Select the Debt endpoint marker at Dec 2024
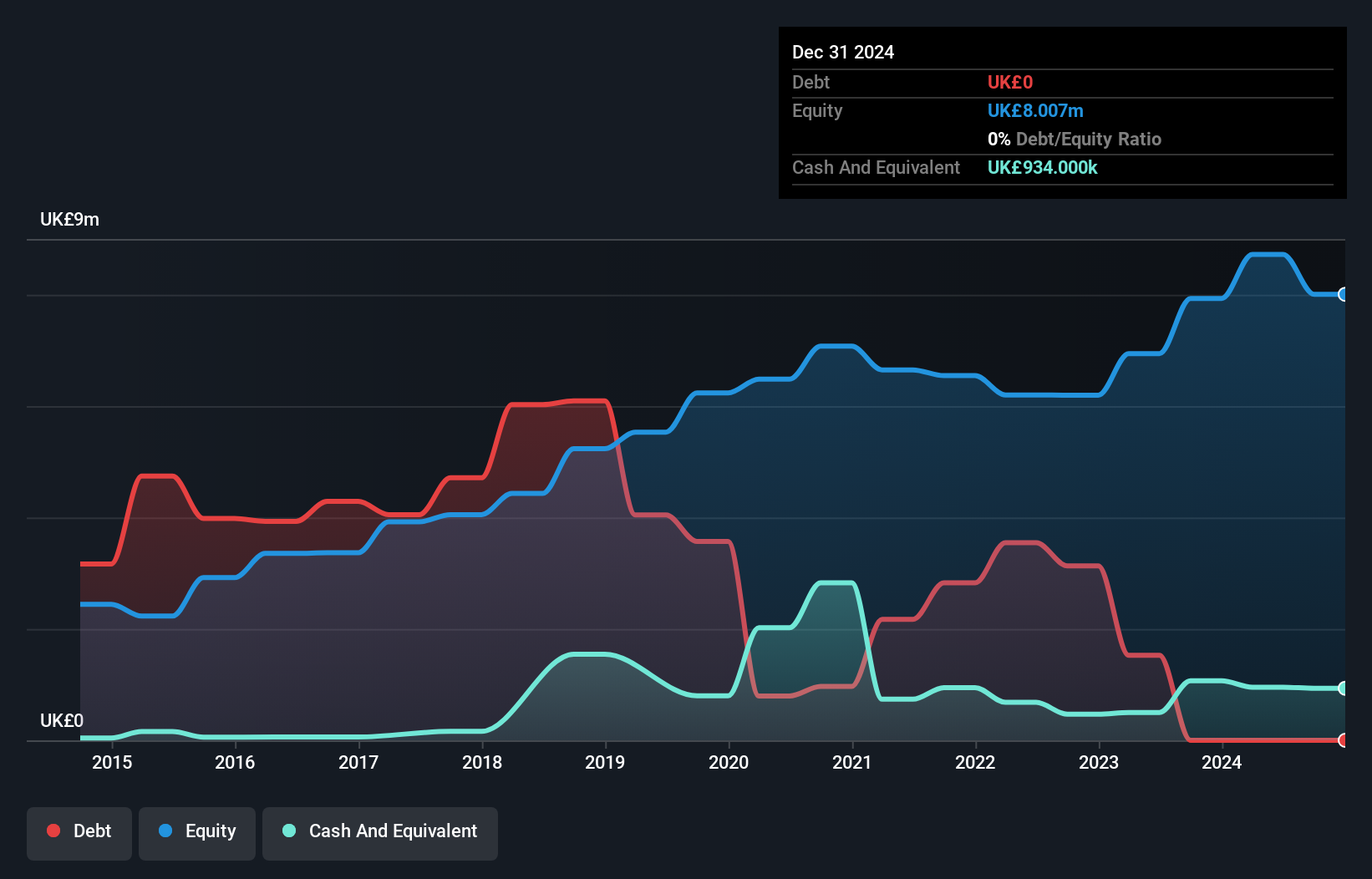1372x879 pixels. (x=1343, y=740)
